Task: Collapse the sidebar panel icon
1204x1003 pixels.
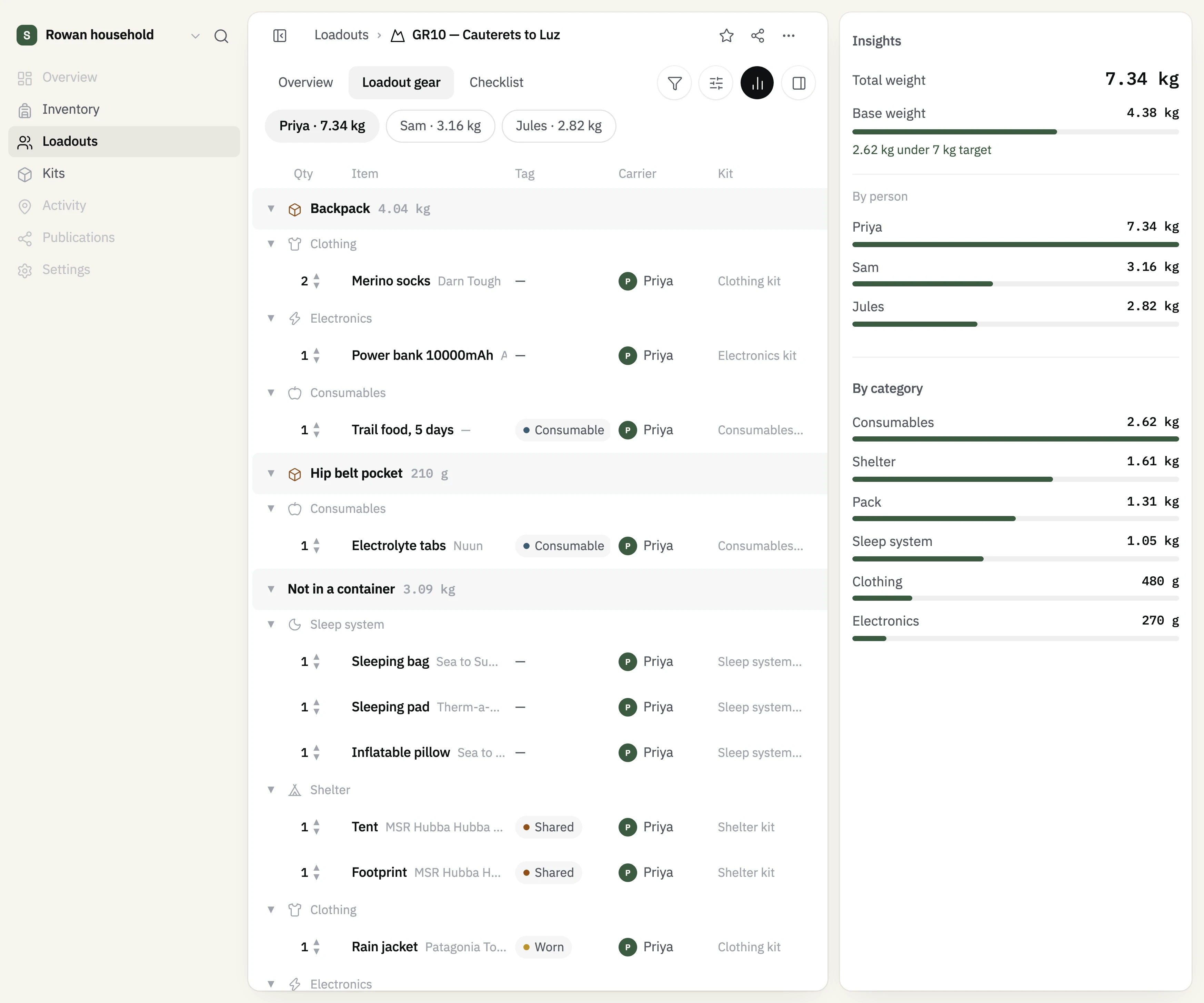Action: pos(280,36)
